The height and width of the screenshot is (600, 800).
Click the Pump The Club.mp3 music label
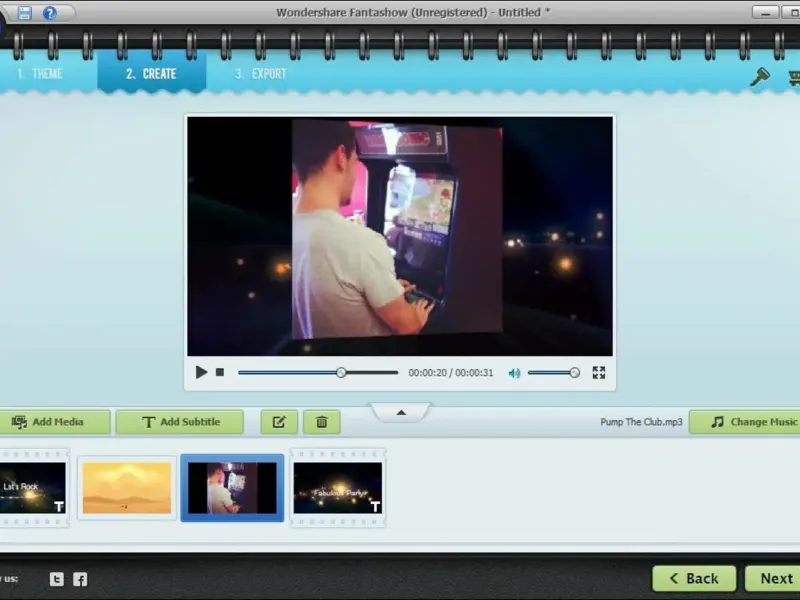(641, 422)
